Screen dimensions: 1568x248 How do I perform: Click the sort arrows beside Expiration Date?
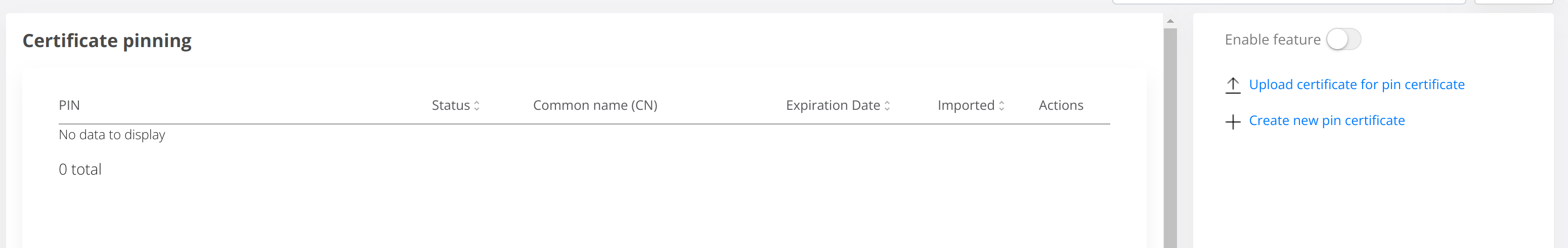[887, 106]
